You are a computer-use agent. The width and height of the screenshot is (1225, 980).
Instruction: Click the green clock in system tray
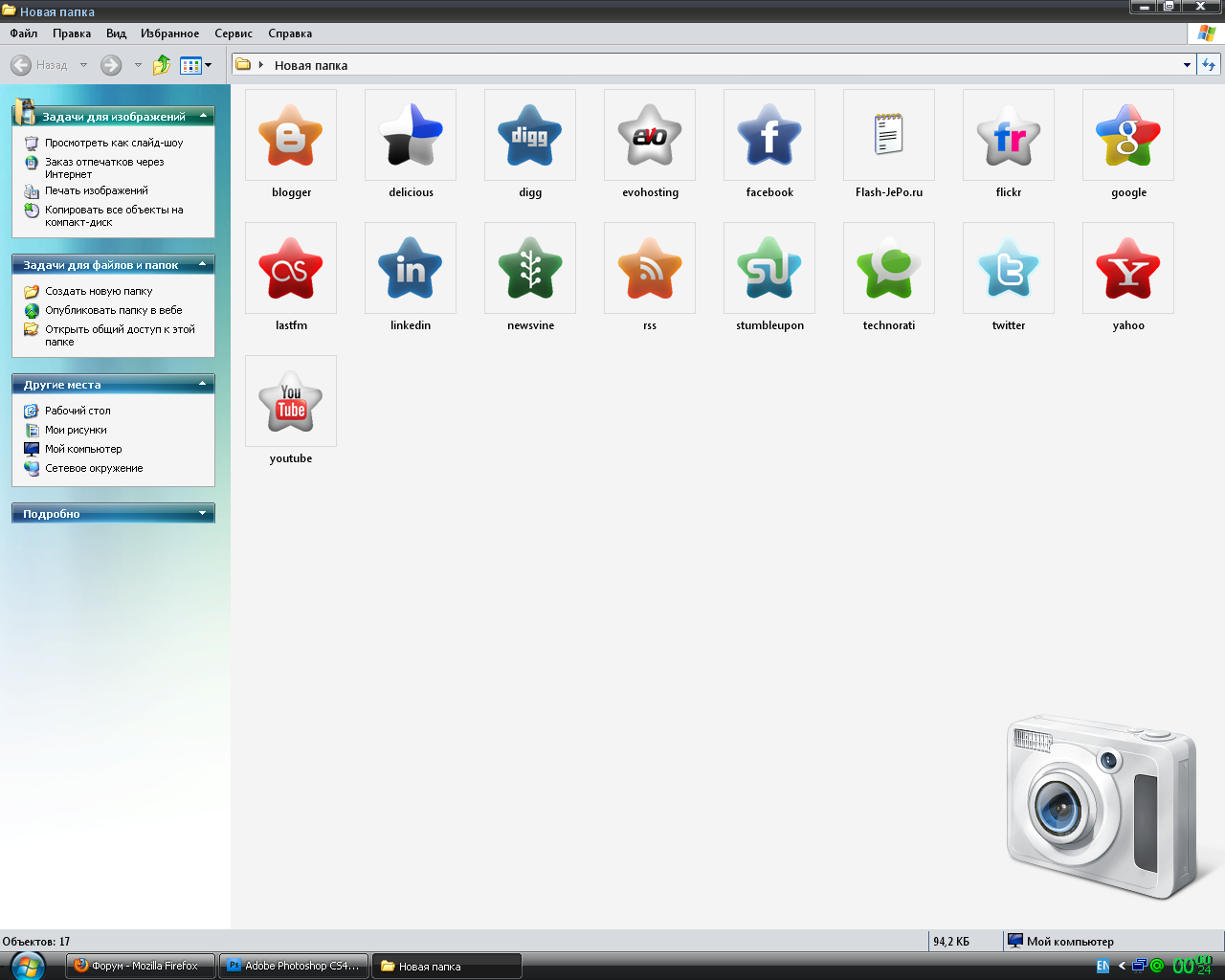click(1192, 966)
